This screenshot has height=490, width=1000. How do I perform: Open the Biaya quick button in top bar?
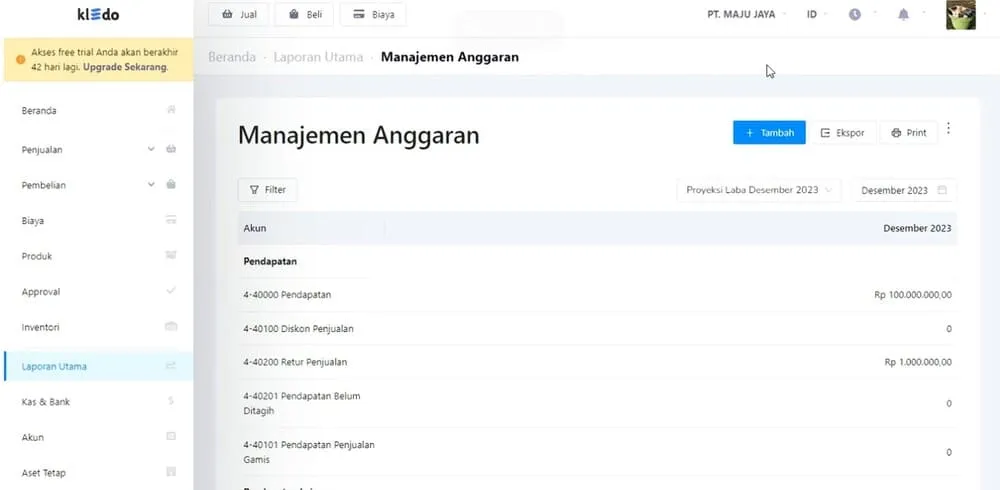373,14
